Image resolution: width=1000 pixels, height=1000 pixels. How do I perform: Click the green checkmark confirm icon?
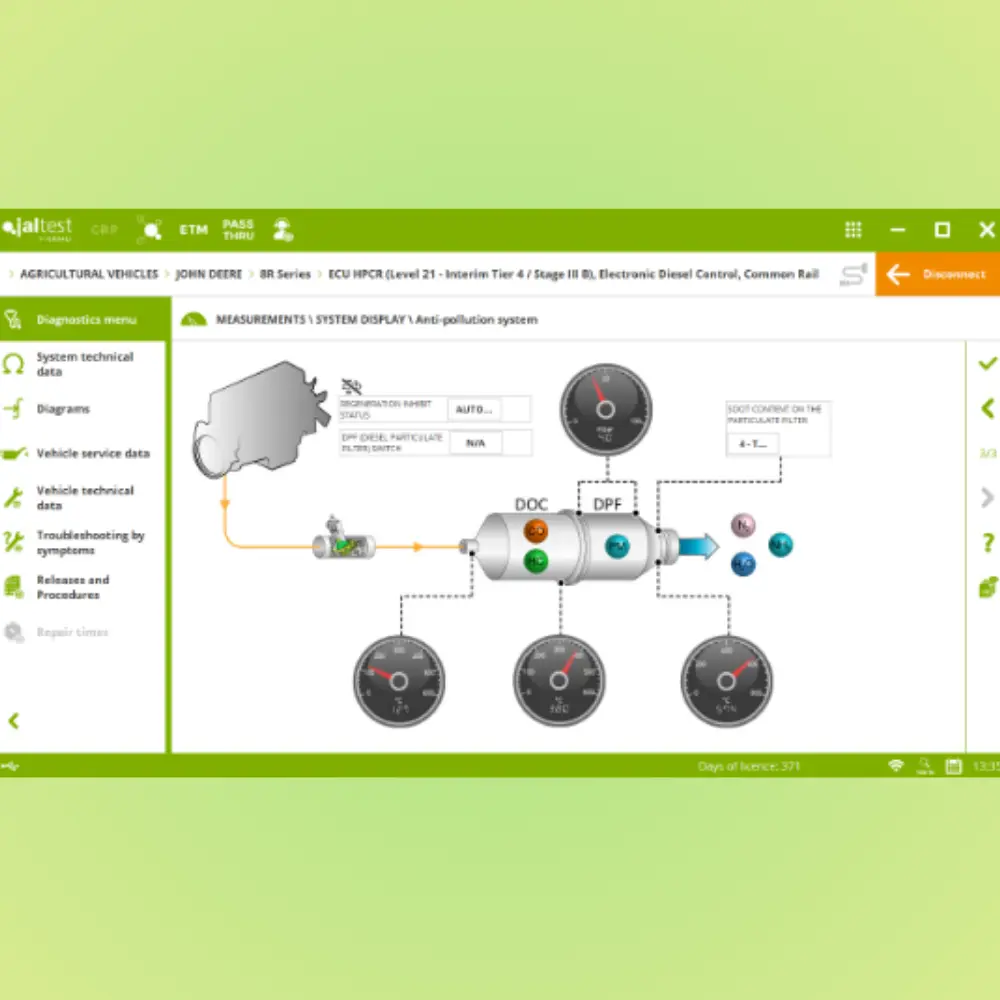tap(987, 364)
